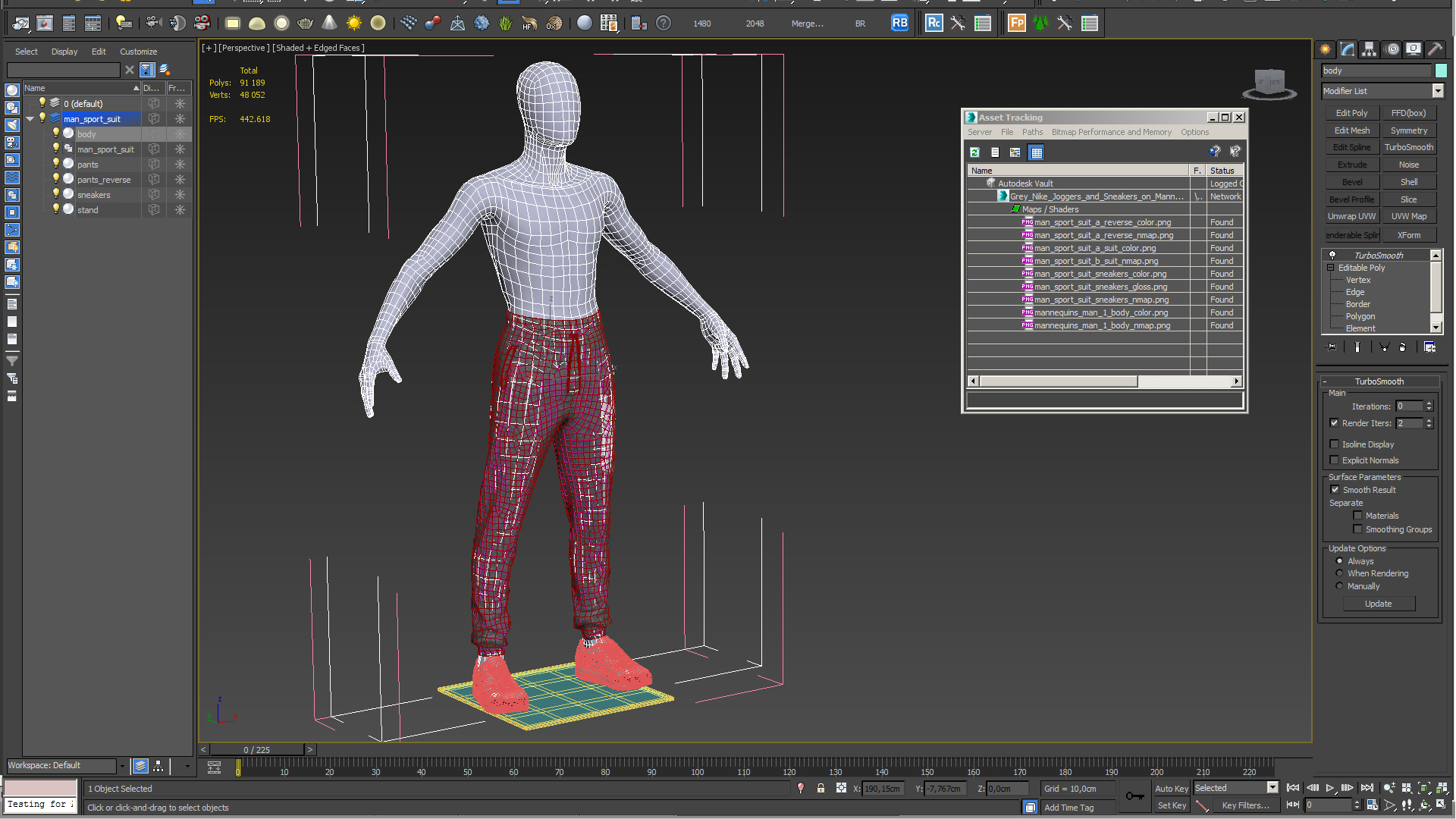This screenshot has height=819, width=1456.
Task: Click the TurboSmooth Update button
Action: (x=1378, y=604)
